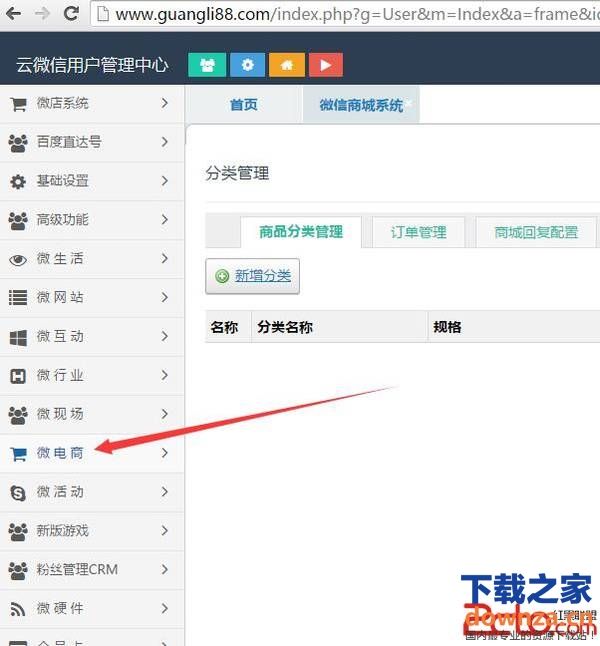Viewport: 600px width, 646px height.
Task: Expand the 微店系统 menu chevron
Action: 165,103
